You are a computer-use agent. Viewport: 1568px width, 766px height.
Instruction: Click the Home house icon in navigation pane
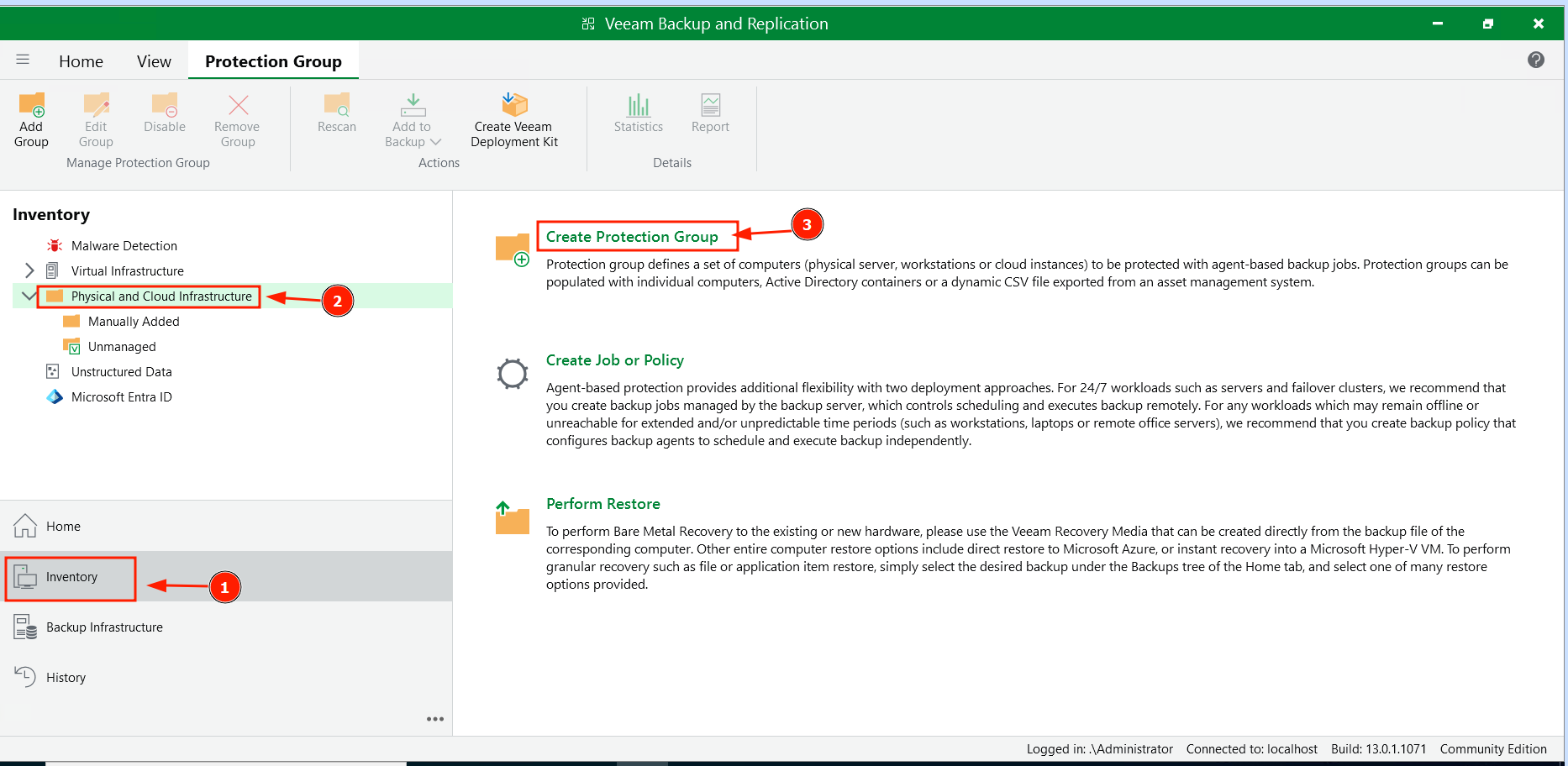[25, 526]
